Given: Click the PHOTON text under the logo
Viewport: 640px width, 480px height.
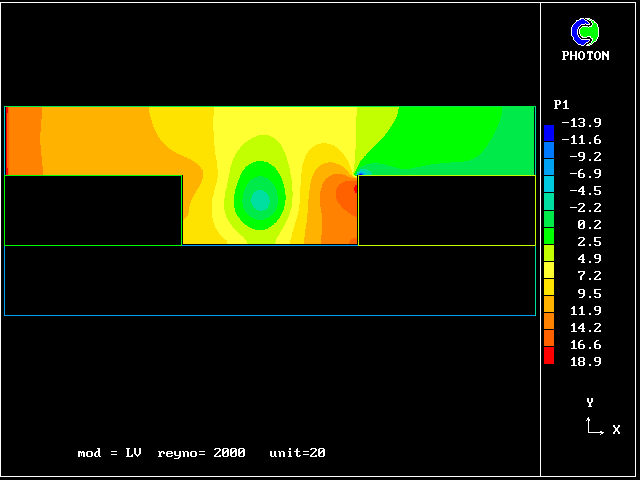Looking at the screenshot, I should (x=585, y=56).
